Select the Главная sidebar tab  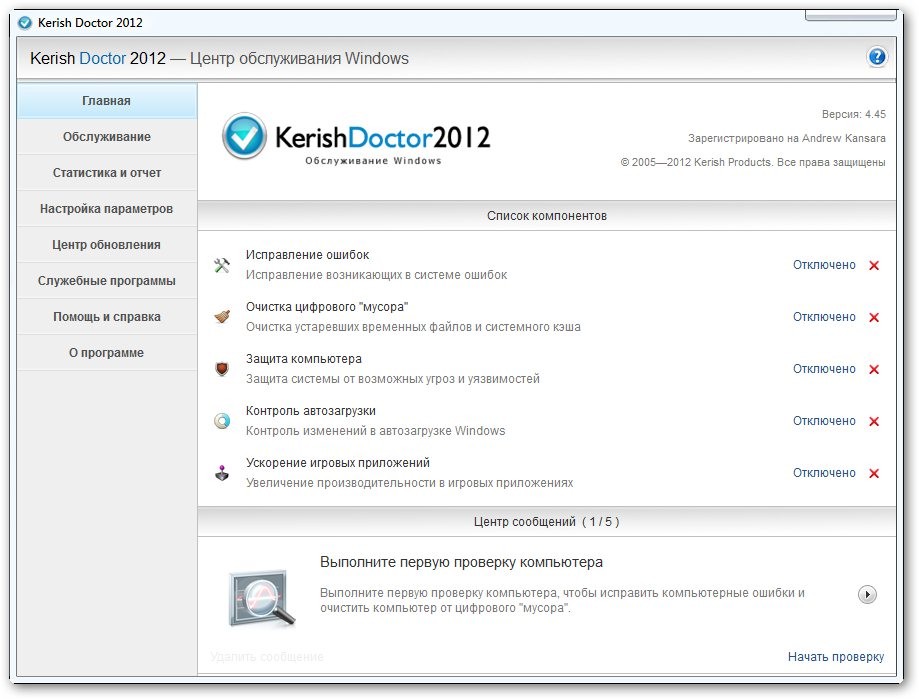(107, 101)
